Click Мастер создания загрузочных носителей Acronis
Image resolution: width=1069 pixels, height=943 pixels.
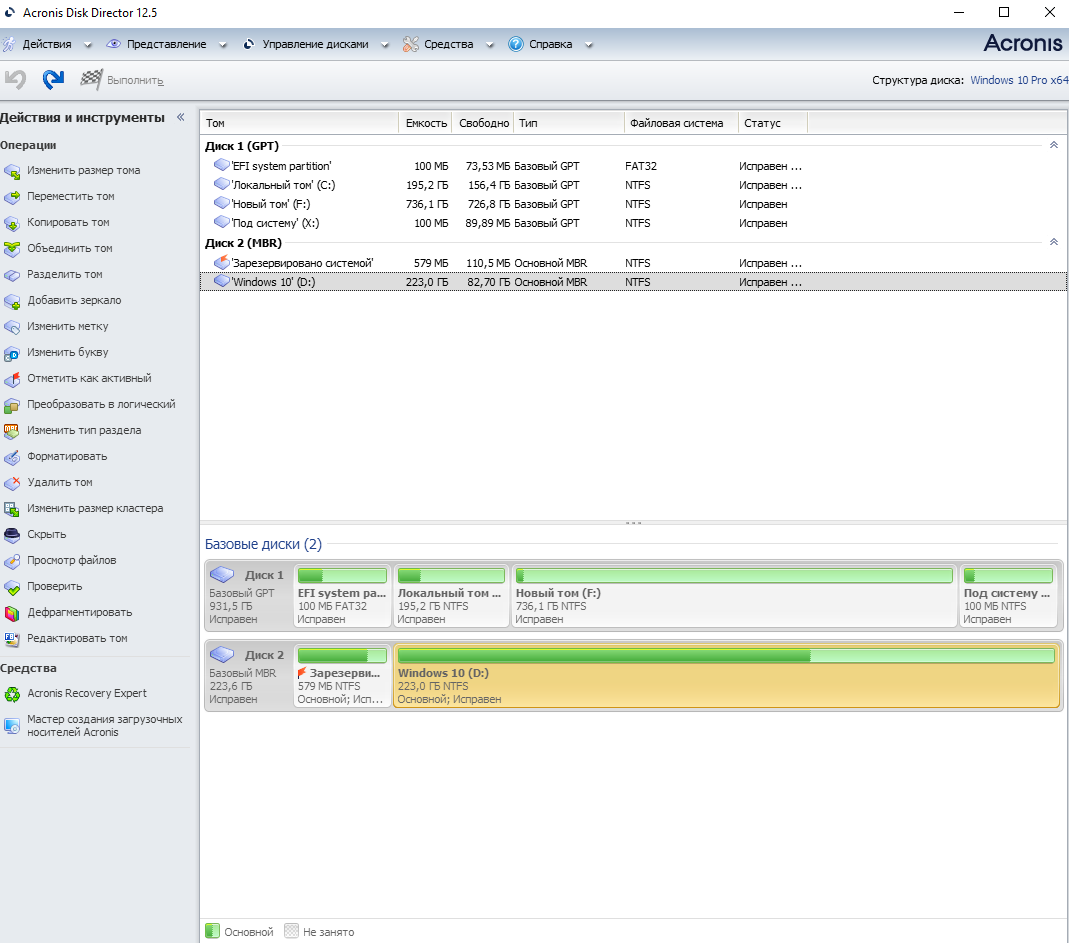[105, 725]
